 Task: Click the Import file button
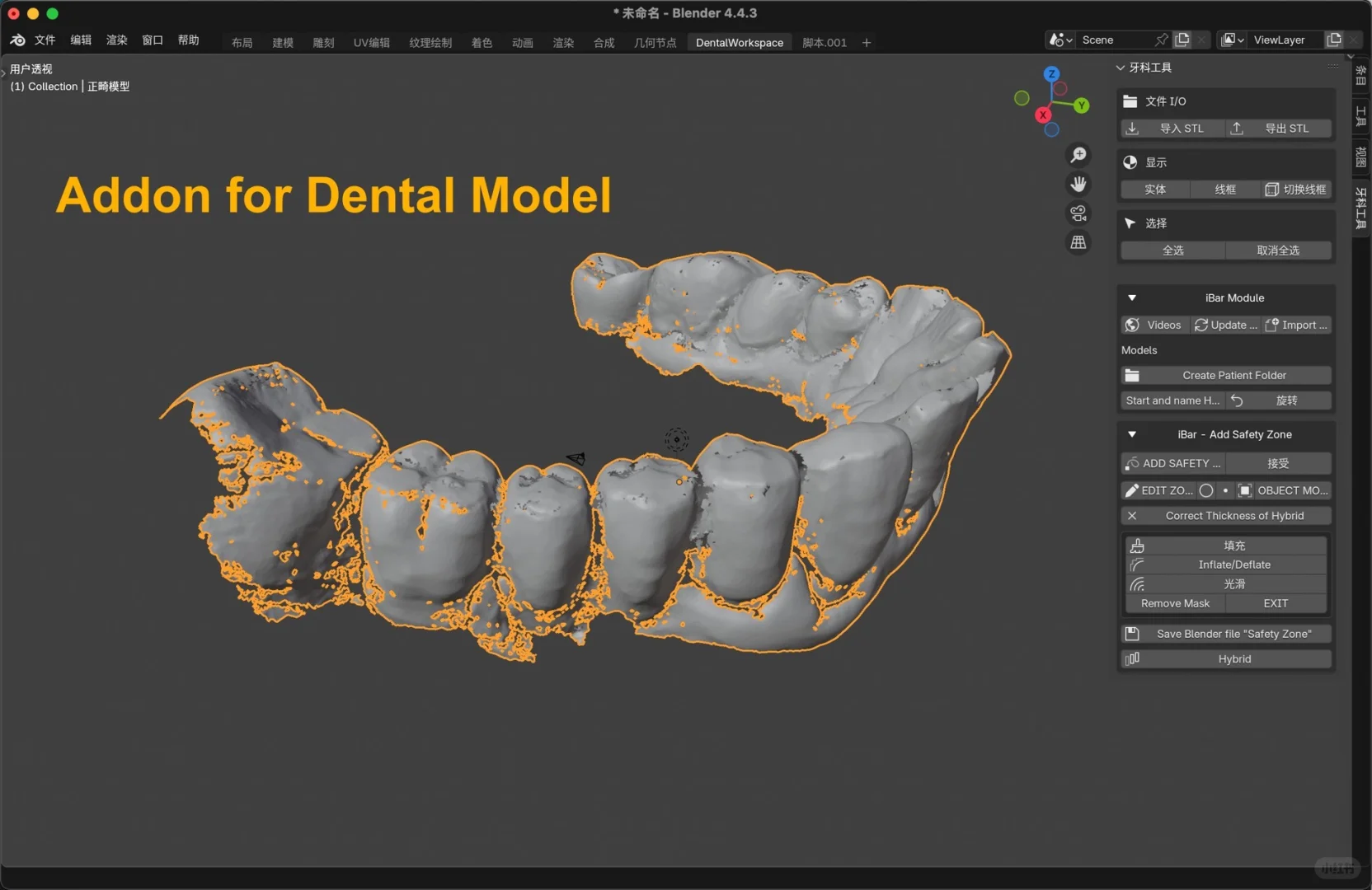pos(1296,326)
